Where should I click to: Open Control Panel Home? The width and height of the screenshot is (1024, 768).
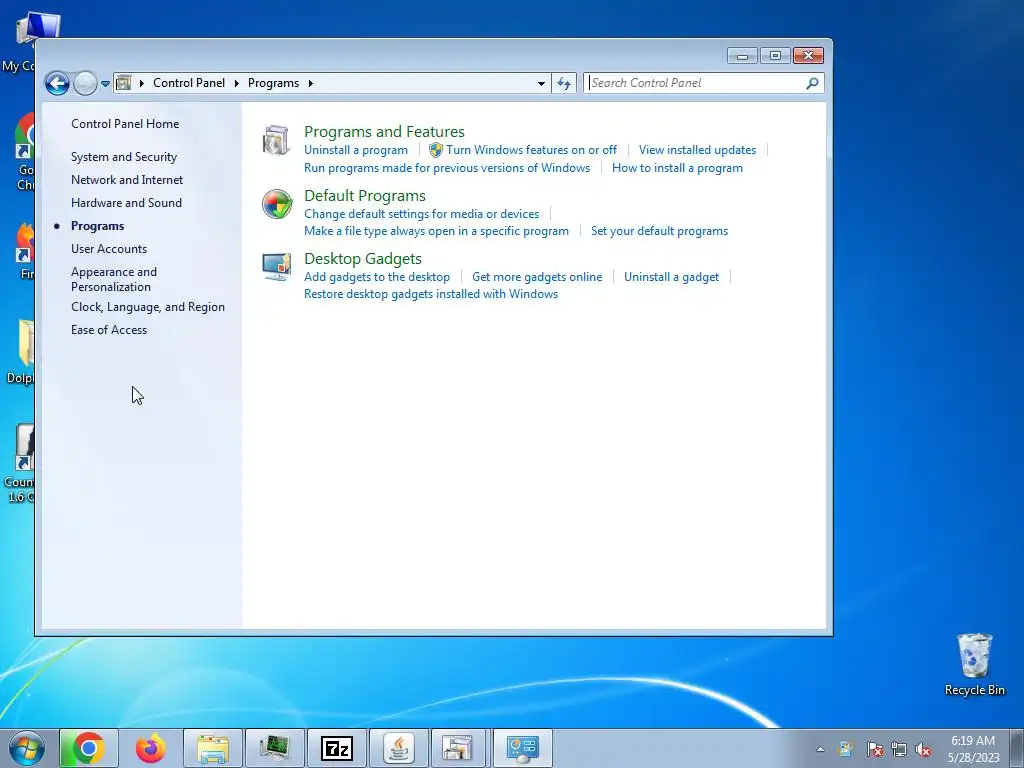click(125, 123)
